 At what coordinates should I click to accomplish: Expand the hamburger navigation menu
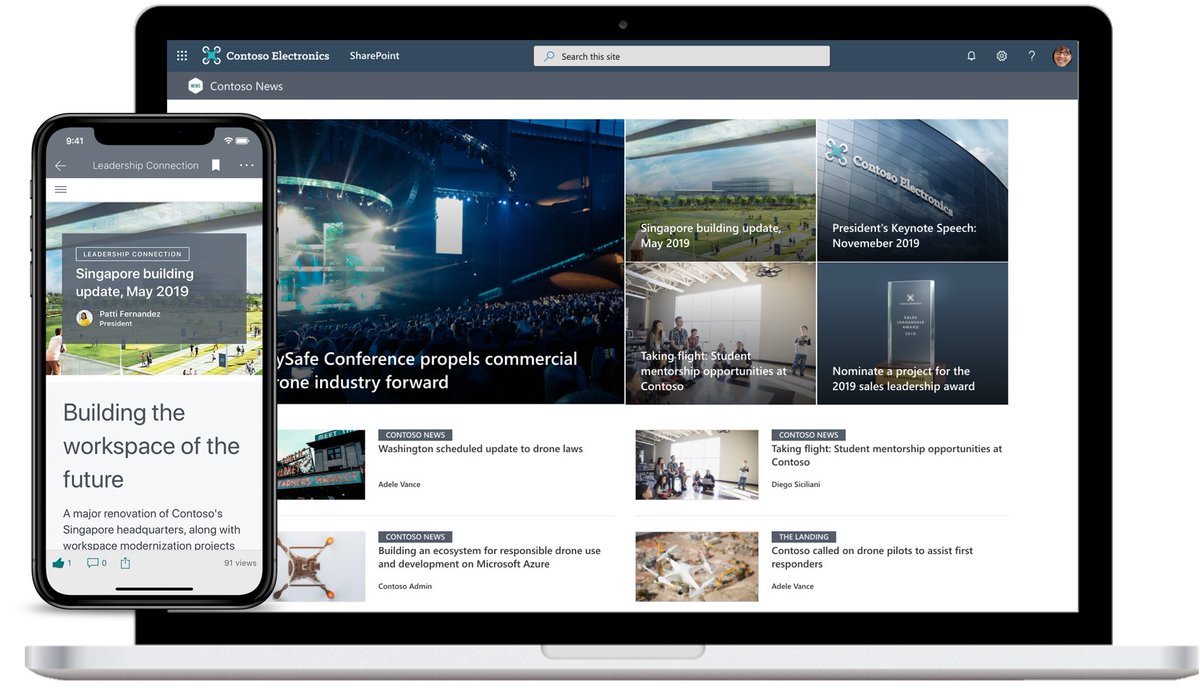tap(60, 189)
